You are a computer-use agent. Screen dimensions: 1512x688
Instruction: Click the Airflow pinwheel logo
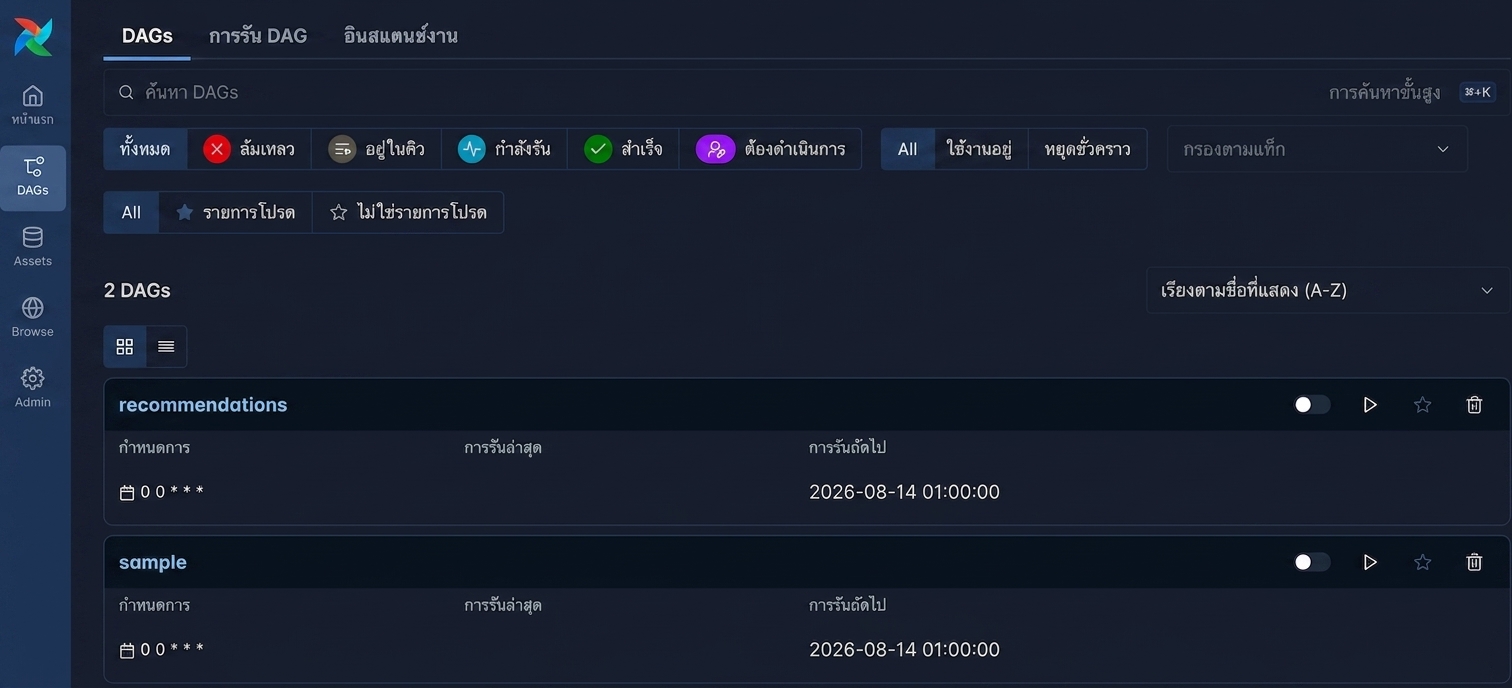click(x=33, y=37)
